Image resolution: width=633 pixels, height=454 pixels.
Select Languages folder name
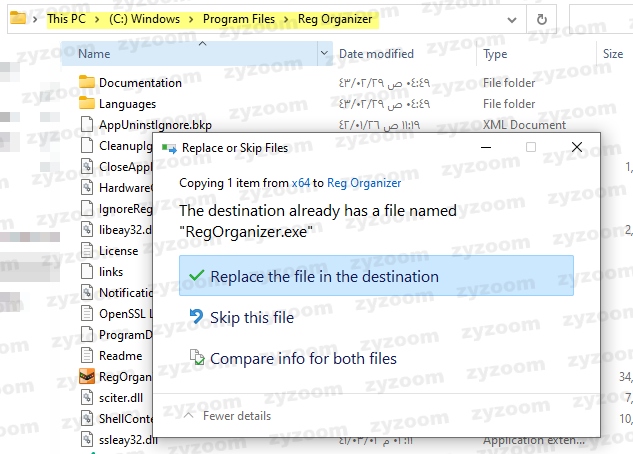(128, 104)
